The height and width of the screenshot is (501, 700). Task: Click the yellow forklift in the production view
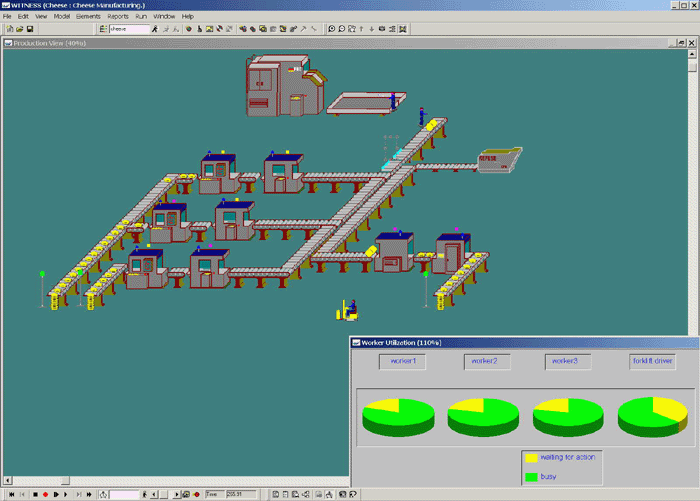[x=349, y=311]
